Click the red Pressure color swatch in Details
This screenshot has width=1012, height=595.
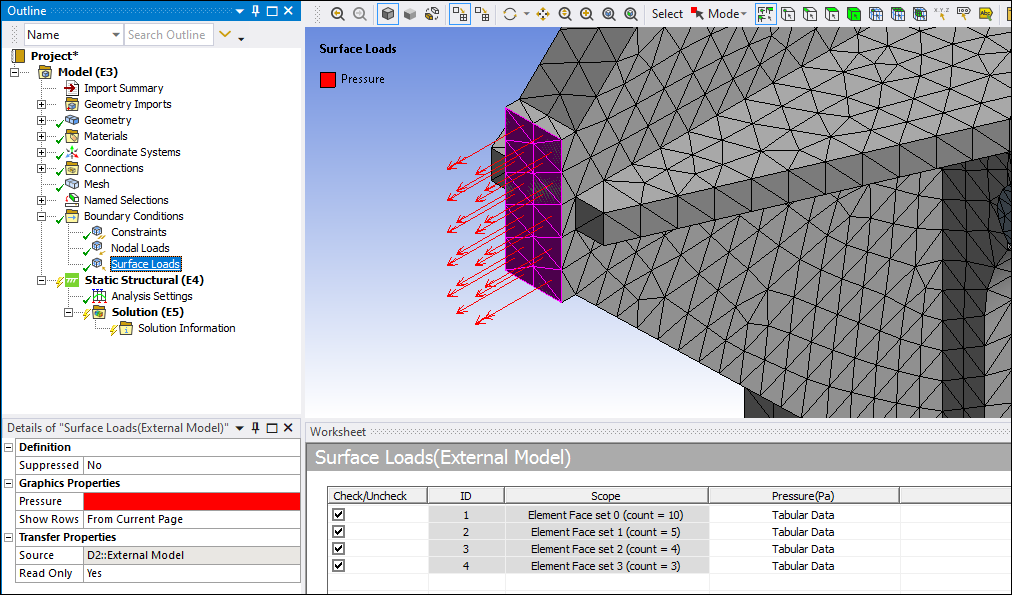[191, 501]
